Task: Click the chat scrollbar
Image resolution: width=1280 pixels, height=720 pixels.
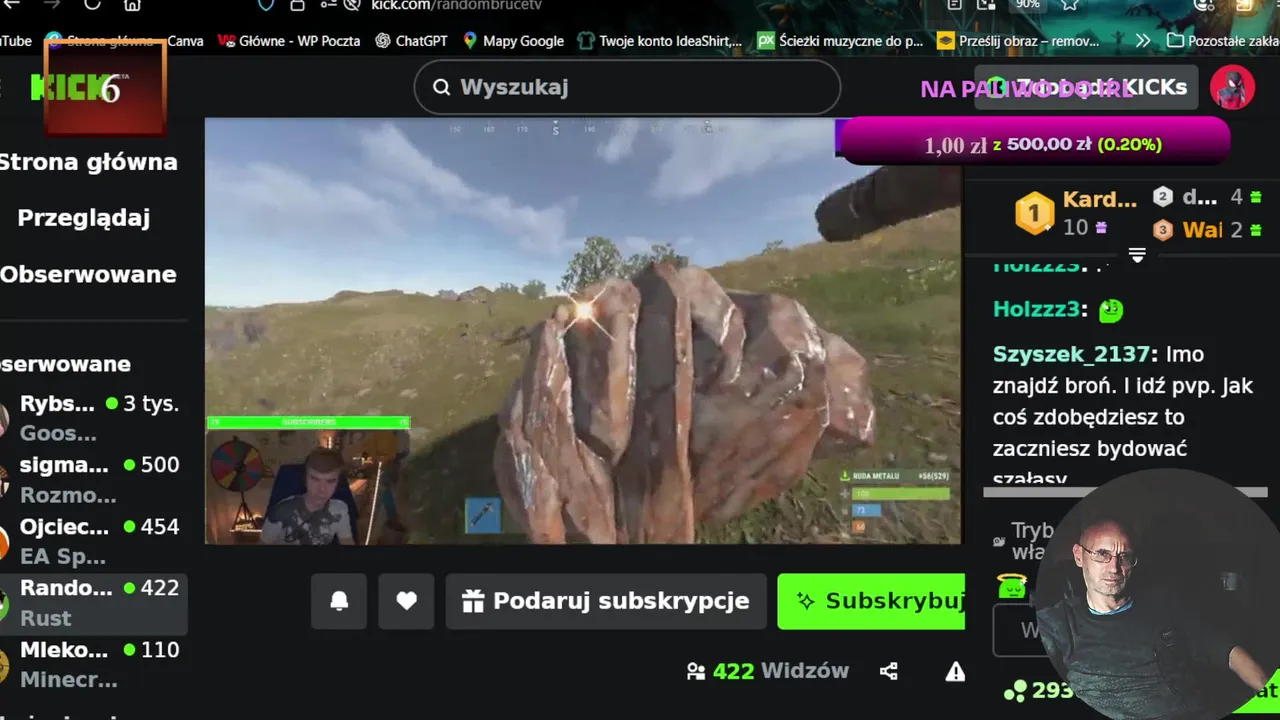Action: coord(1125,492)
